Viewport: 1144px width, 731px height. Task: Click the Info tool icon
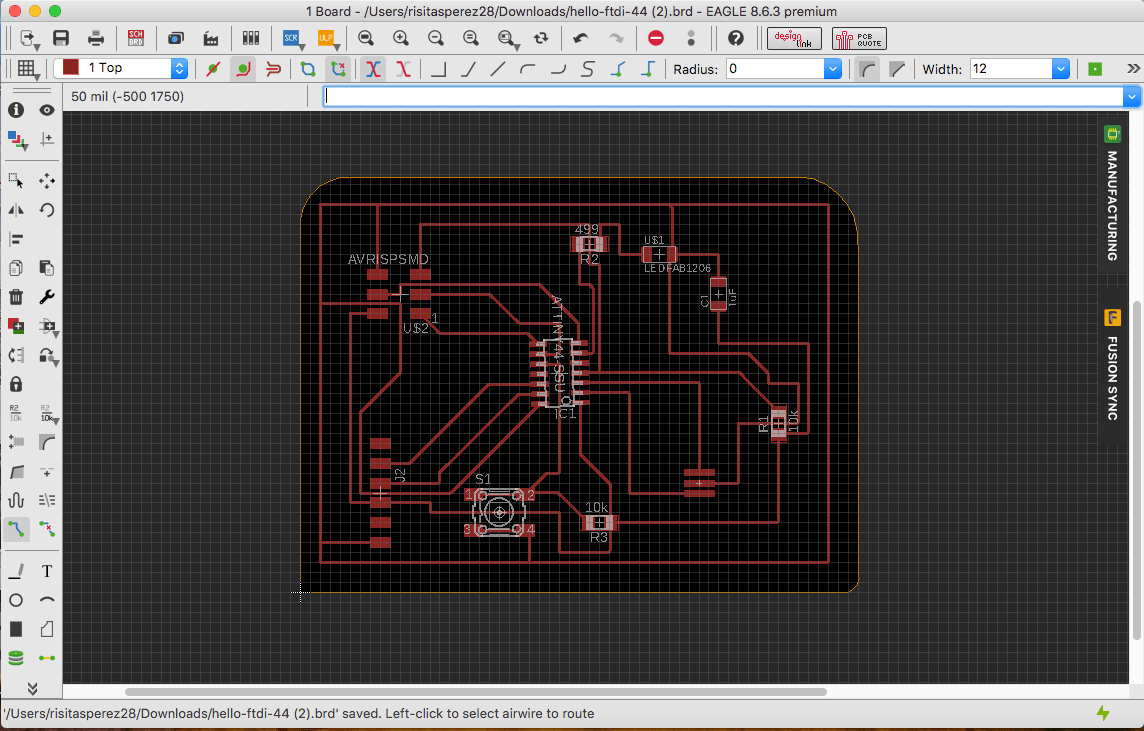click(x=16, y=110)
